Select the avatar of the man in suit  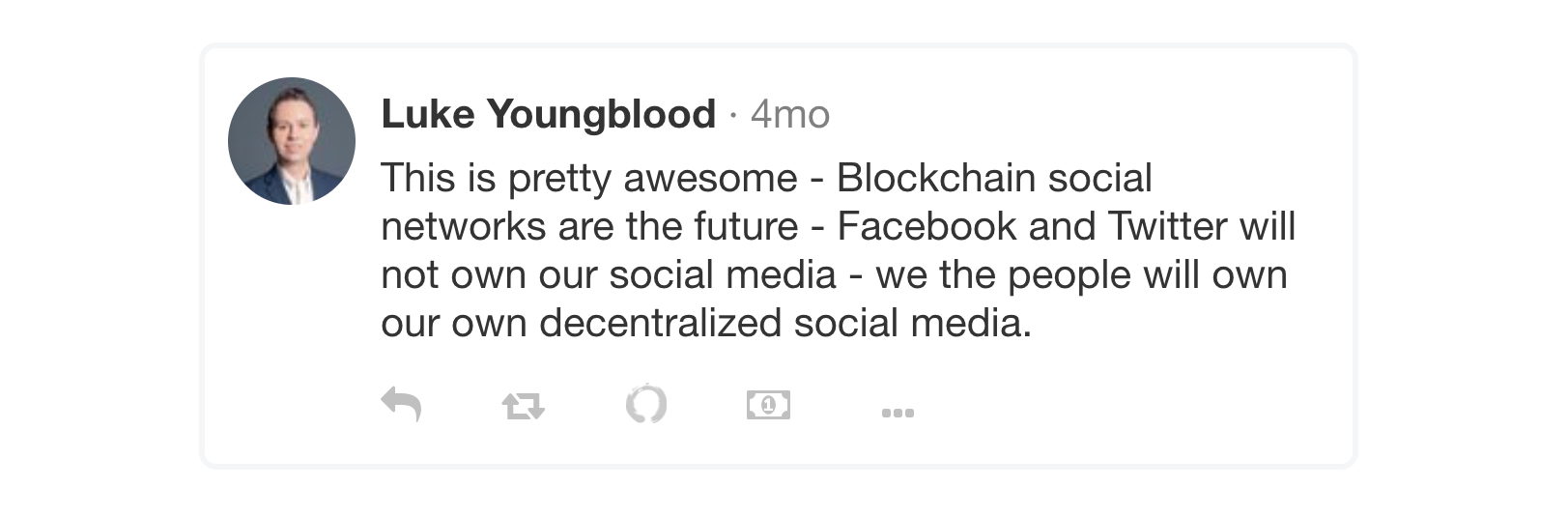(x=292, y=141)
